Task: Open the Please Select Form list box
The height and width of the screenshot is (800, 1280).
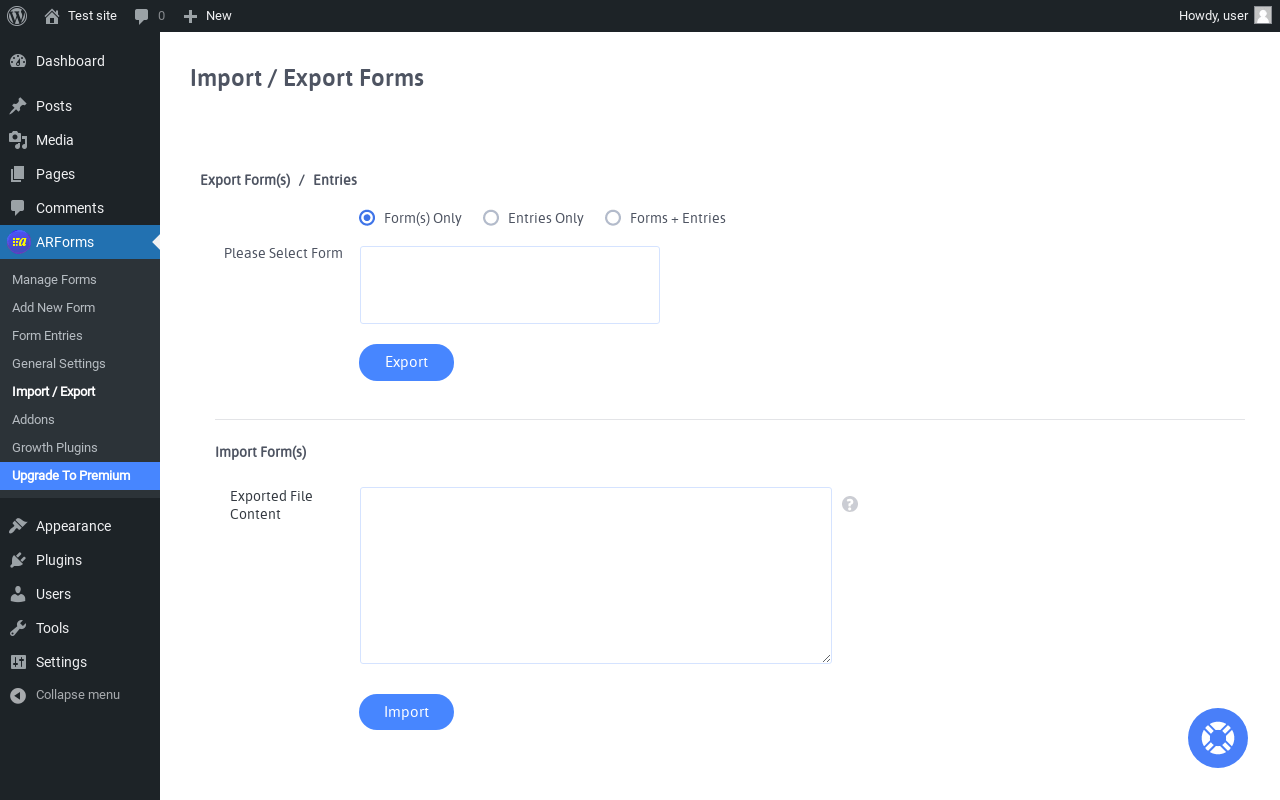Action: click(510, 285)
